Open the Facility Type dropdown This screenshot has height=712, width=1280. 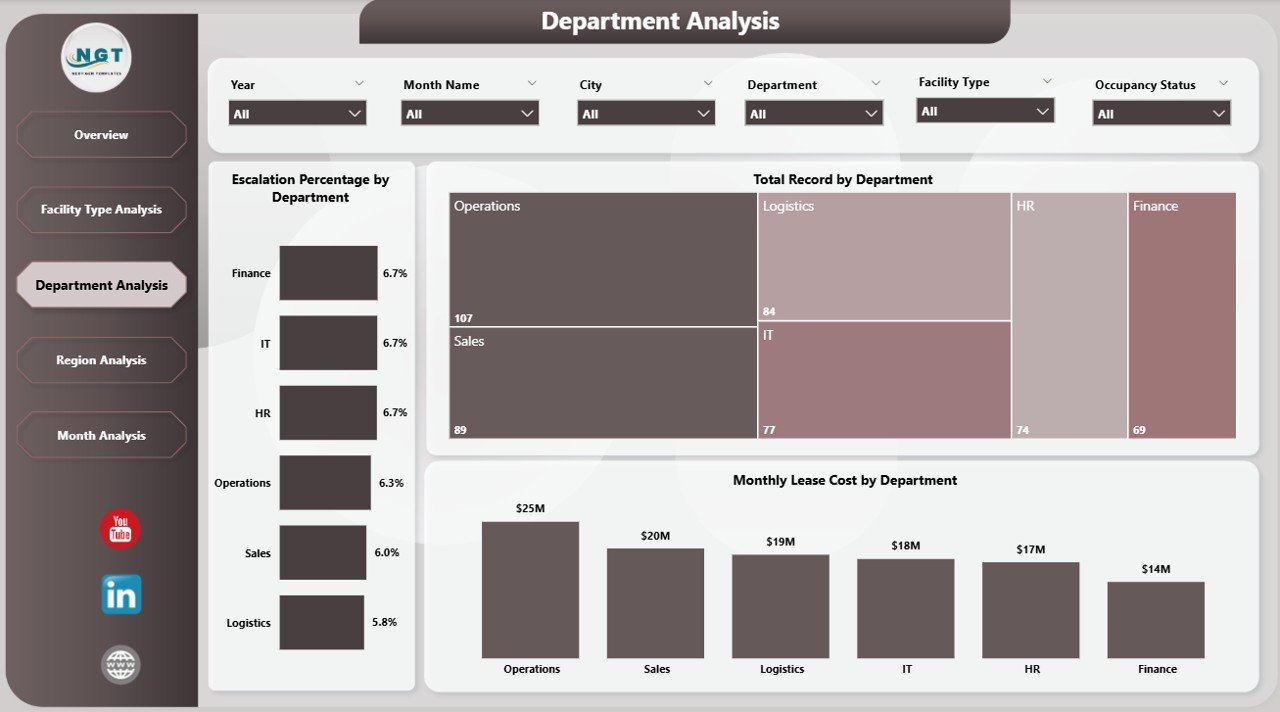tap(985, 111)
